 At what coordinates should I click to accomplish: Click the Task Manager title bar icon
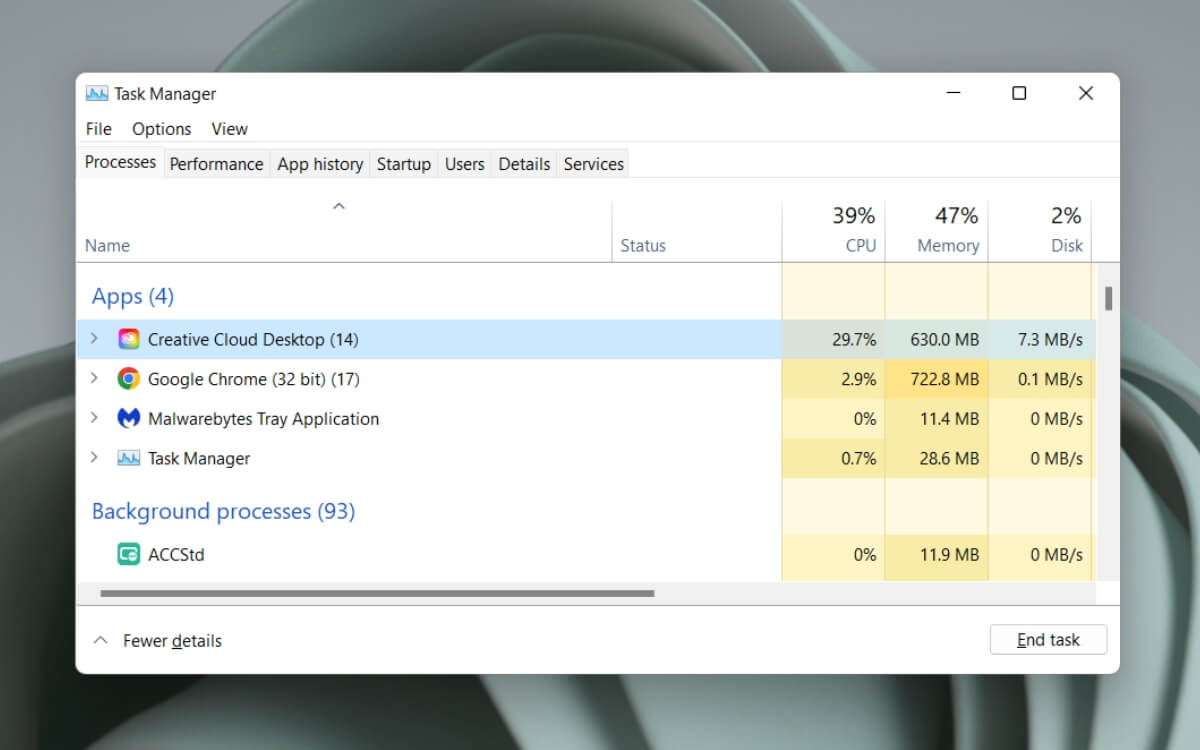[x=97, y=93]
